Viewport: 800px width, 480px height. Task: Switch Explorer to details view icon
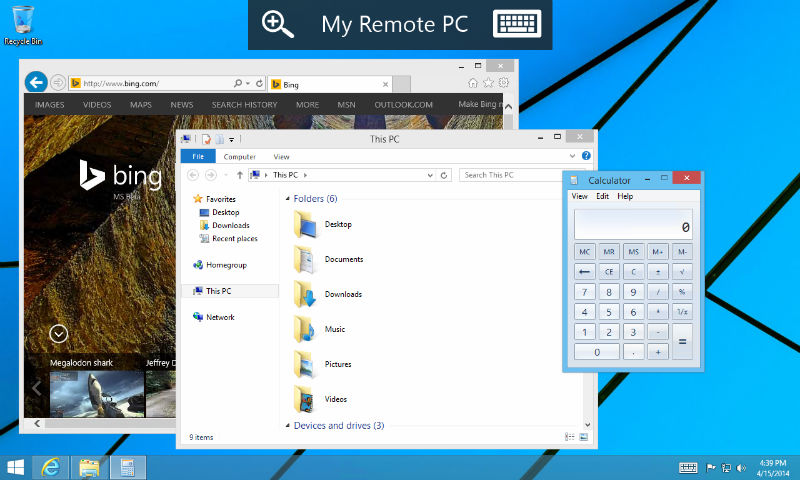(x=569, y=437)
